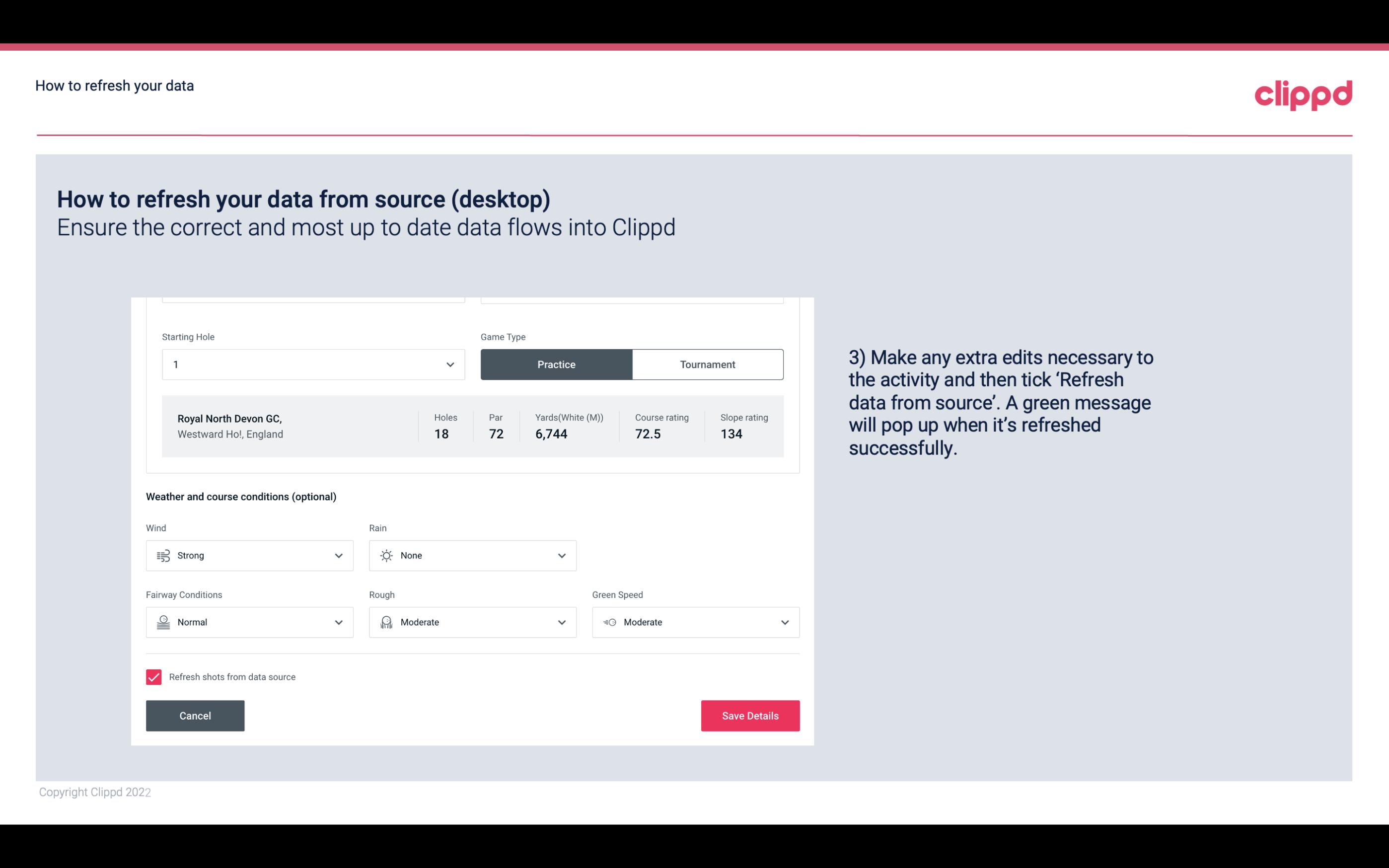The width and height of the screenshot is (1389, 868).
Task: Click Save Details button
Action: [x=750, y=715]
